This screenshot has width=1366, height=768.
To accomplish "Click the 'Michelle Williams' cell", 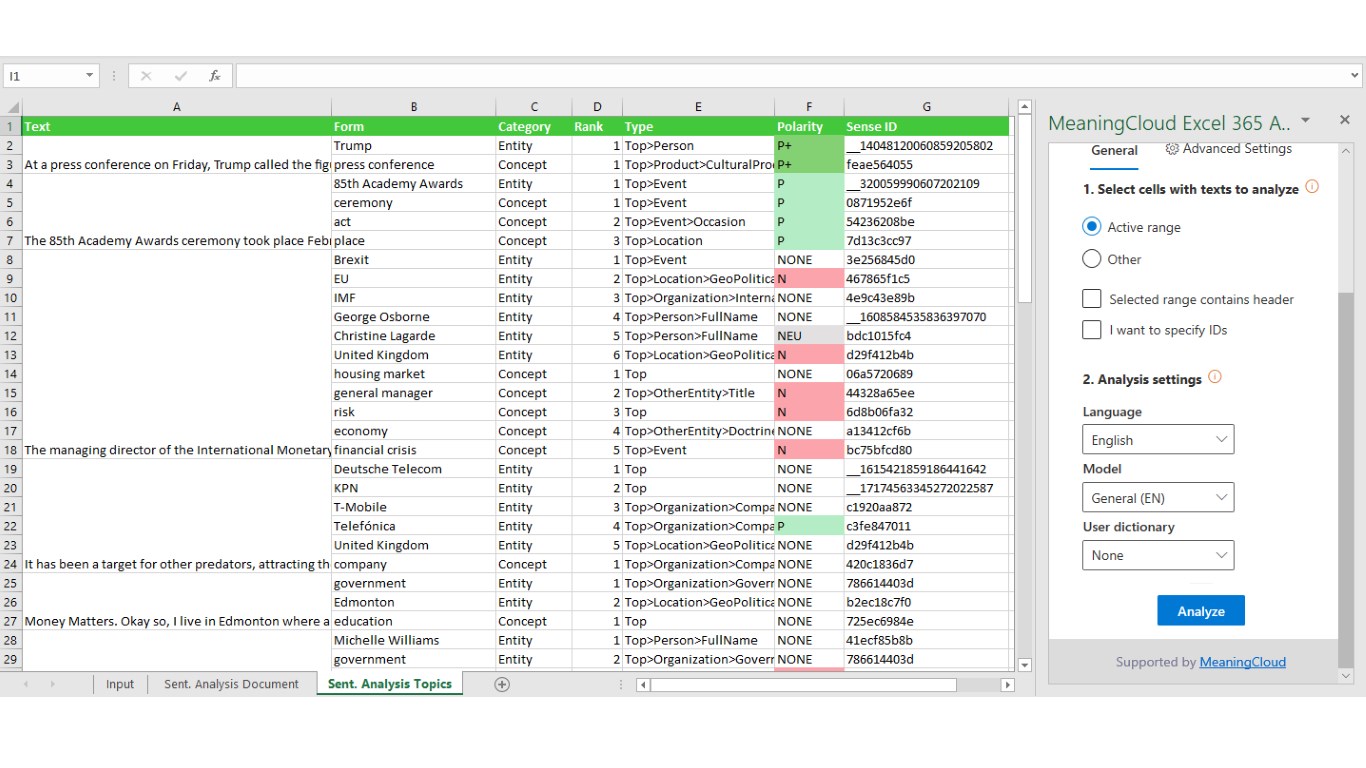I will tap(413, 640).
